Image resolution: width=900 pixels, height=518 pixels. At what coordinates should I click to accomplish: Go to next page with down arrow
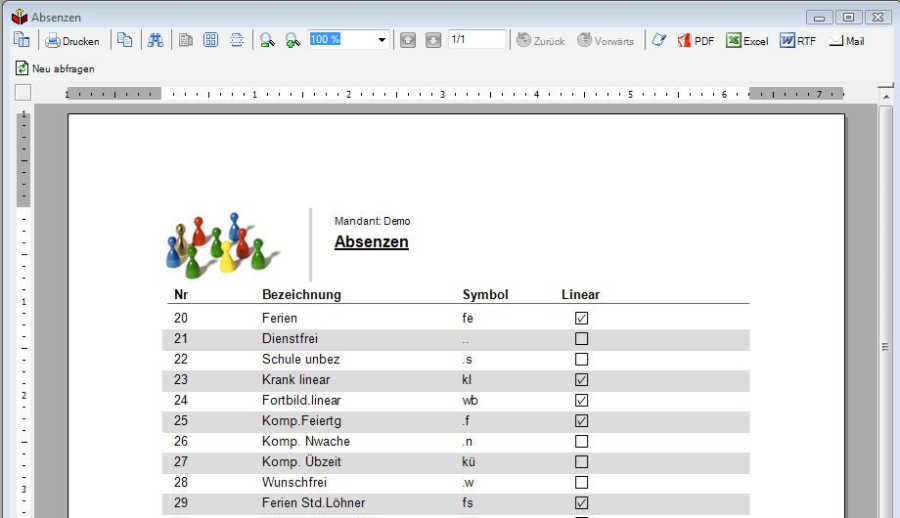433,40
